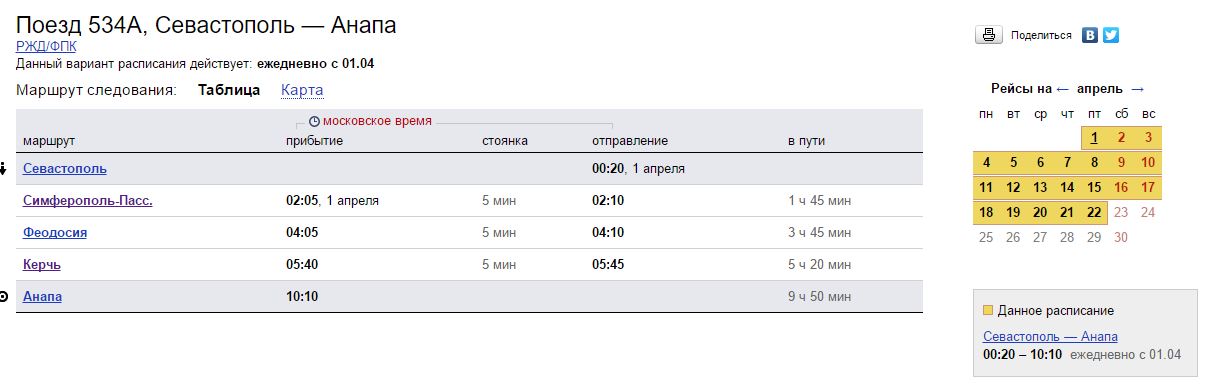Screen dimensions: 1232x390
Task: Open Севастополь — Анапа schedule link
Action: pyautogui.click(x=1050, y=337)
